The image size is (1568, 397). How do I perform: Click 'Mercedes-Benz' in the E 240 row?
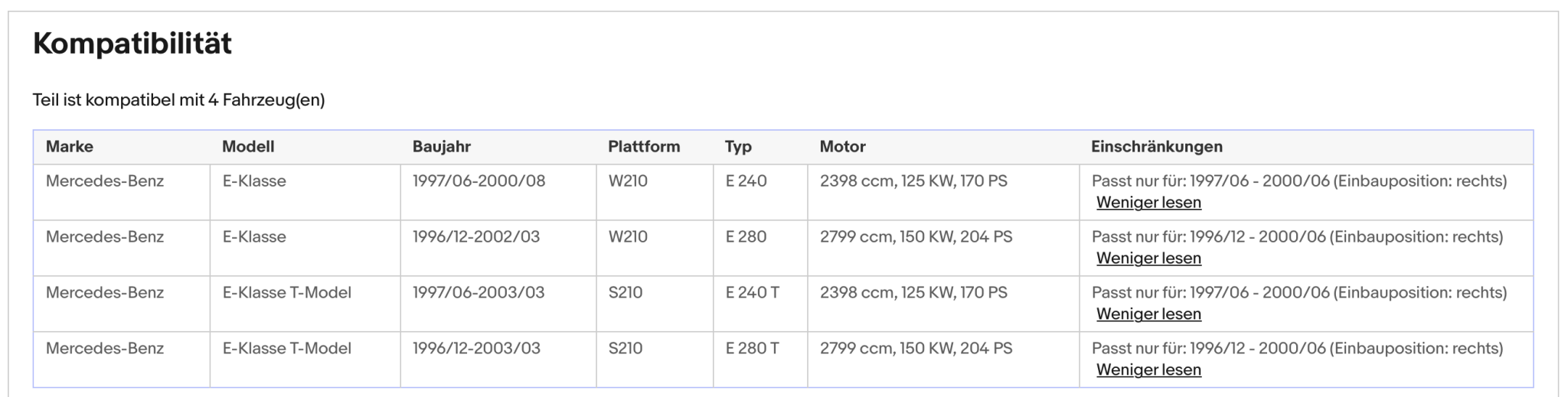click(105, 181)
